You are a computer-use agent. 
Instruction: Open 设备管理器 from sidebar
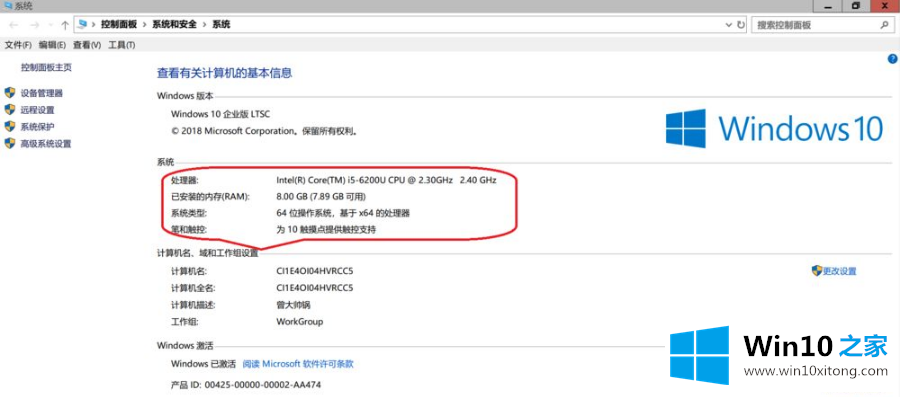41,93
